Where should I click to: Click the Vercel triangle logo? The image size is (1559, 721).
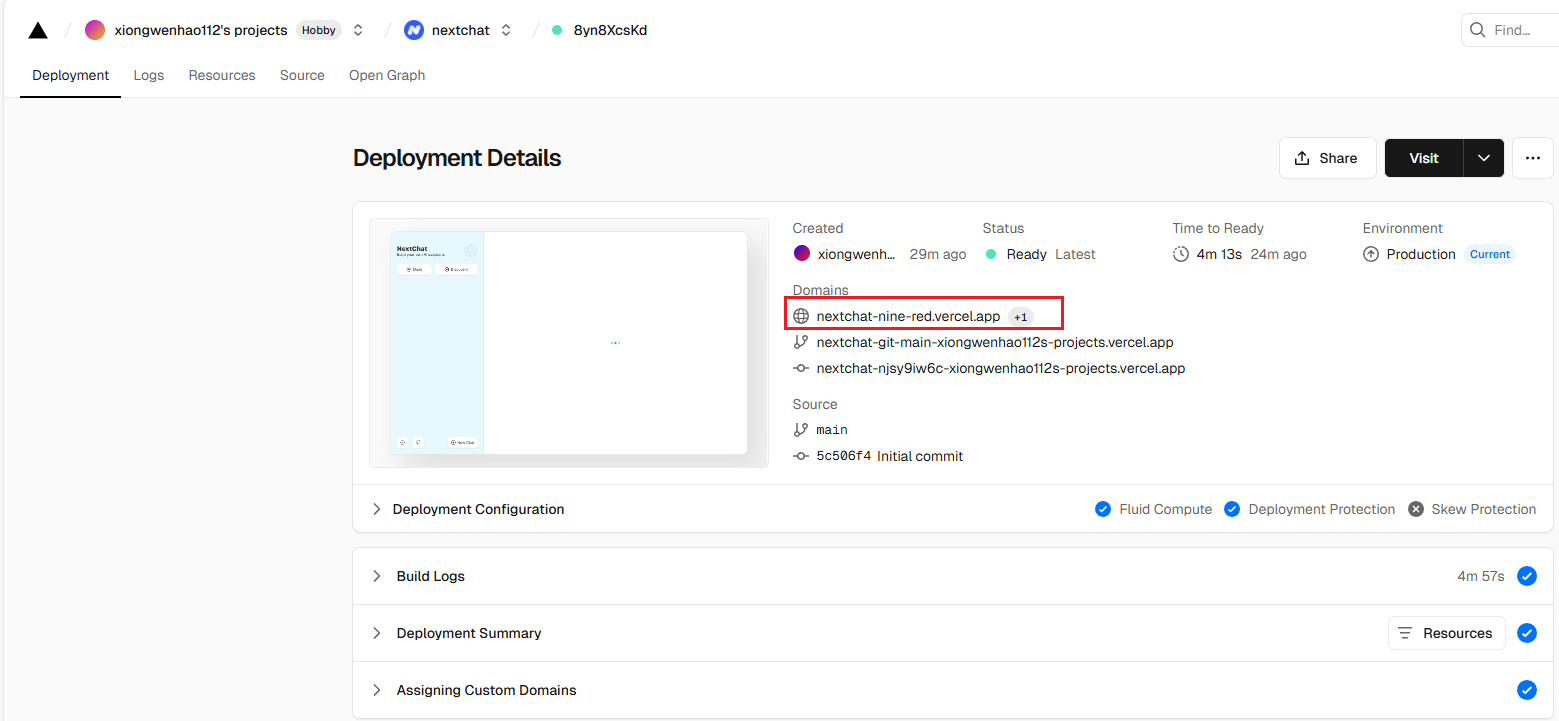coord(38,30)
